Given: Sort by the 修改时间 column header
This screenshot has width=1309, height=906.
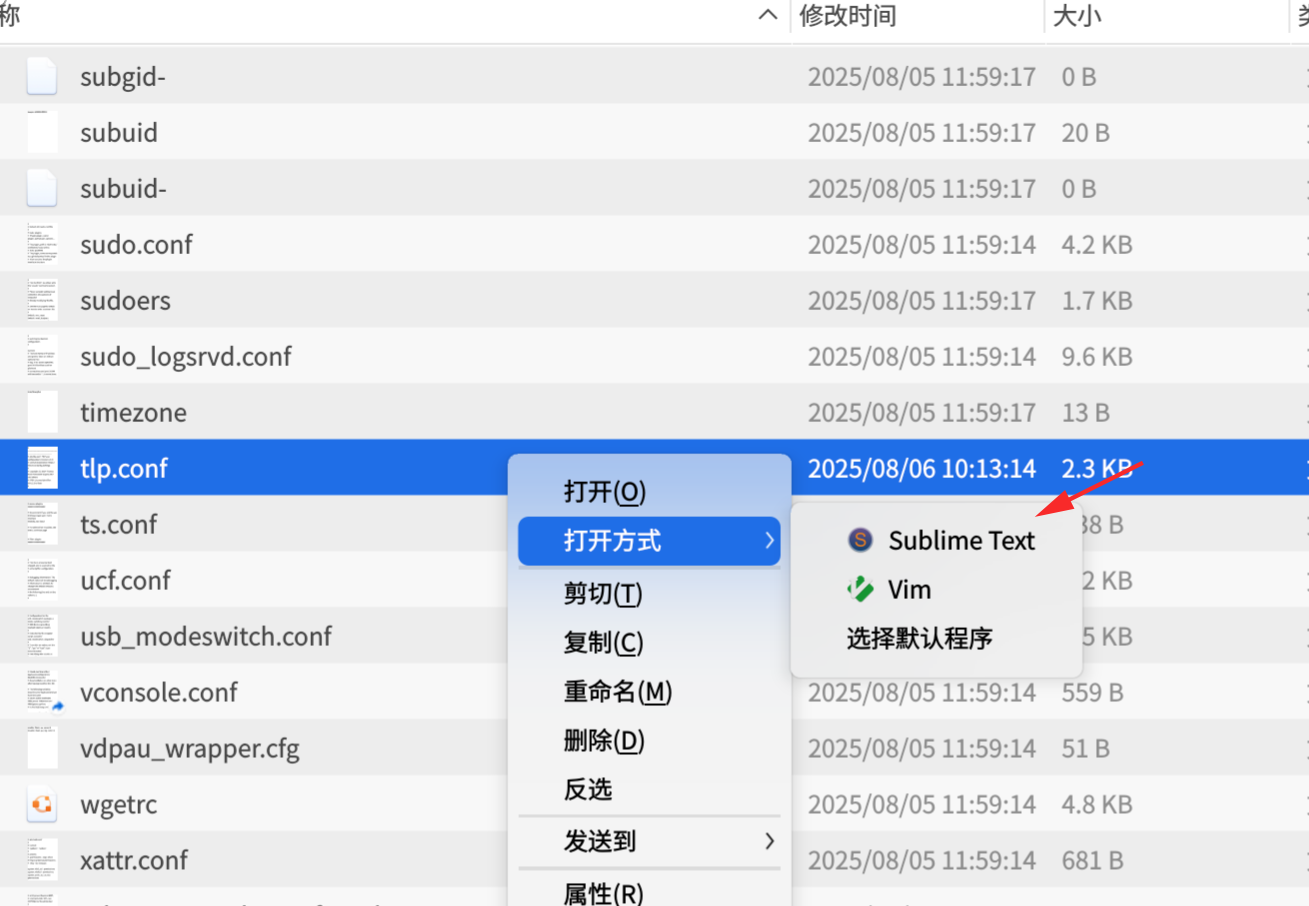Looking at the screenshot, I should pyautogui.click(x=848, y=16).
